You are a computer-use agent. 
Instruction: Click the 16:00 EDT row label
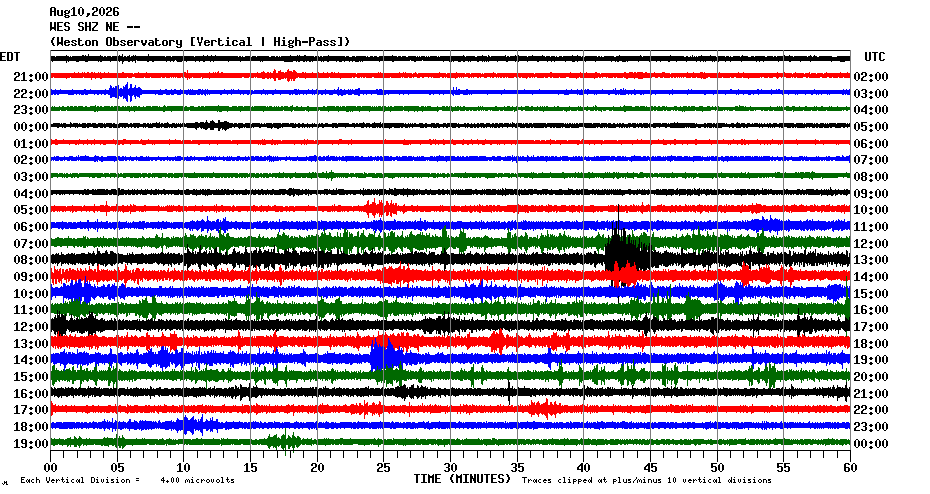[31, 394]
